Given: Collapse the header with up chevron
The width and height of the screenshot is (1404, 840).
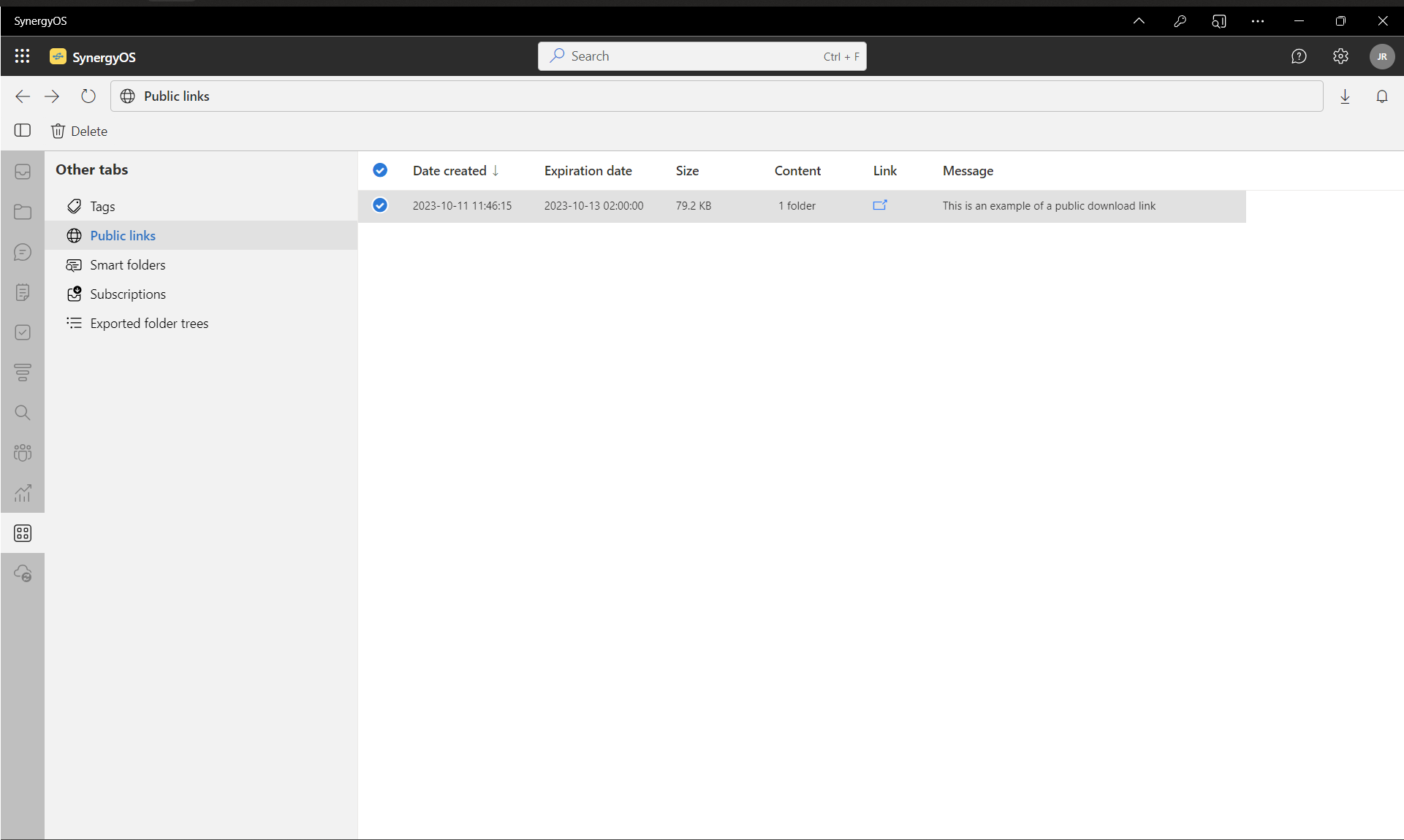Looking at the screenshot, I should (x=1139, y=21).
